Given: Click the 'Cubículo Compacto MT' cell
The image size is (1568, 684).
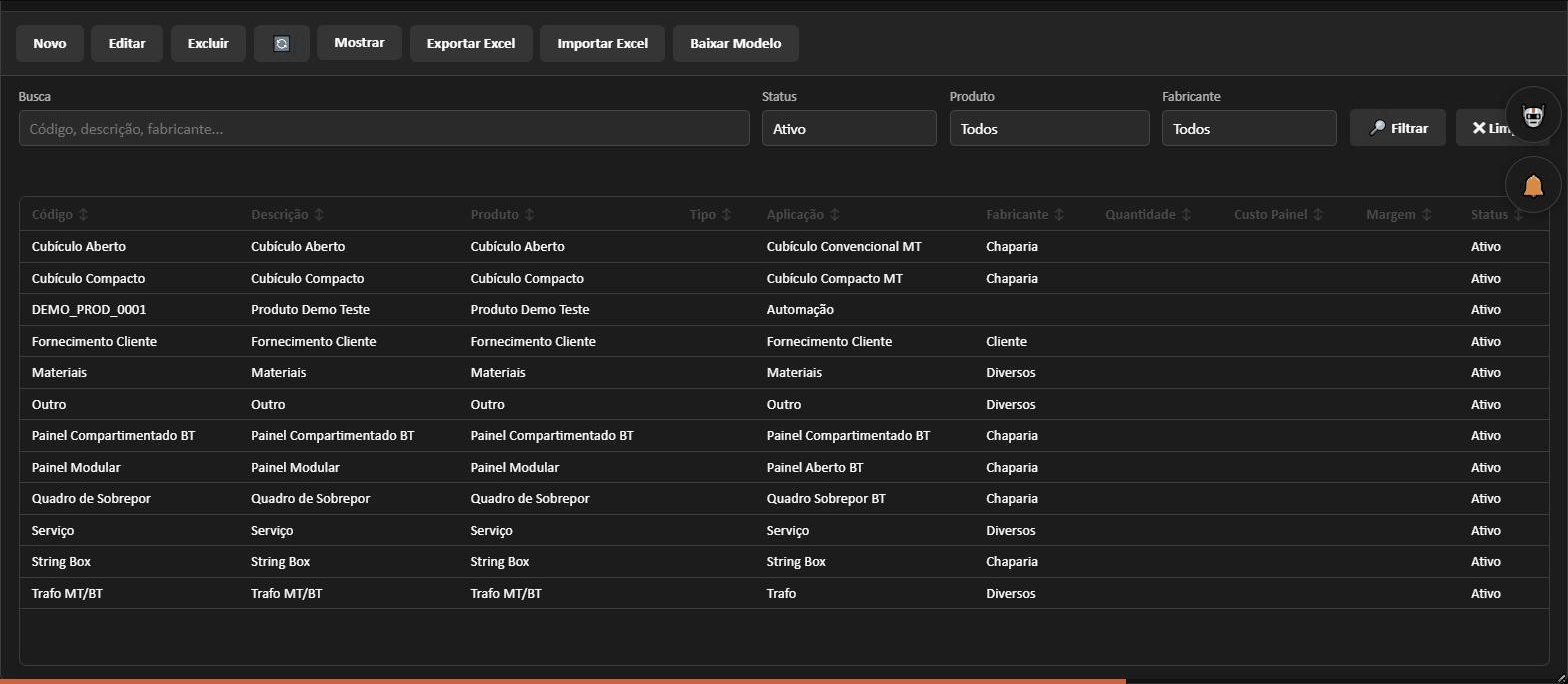Looking at the screenshot, I should click(834, 278).
